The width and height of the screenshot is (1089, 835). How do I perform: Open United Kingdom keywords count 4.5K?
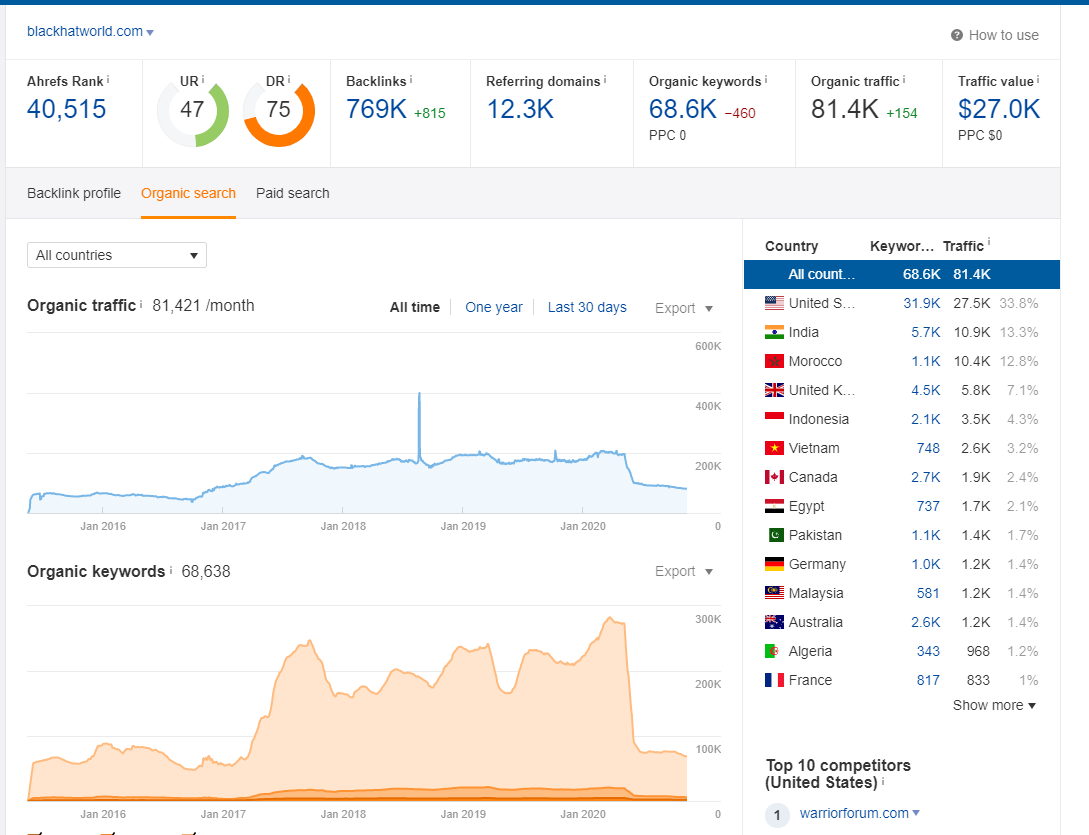[x=926, y=390]
